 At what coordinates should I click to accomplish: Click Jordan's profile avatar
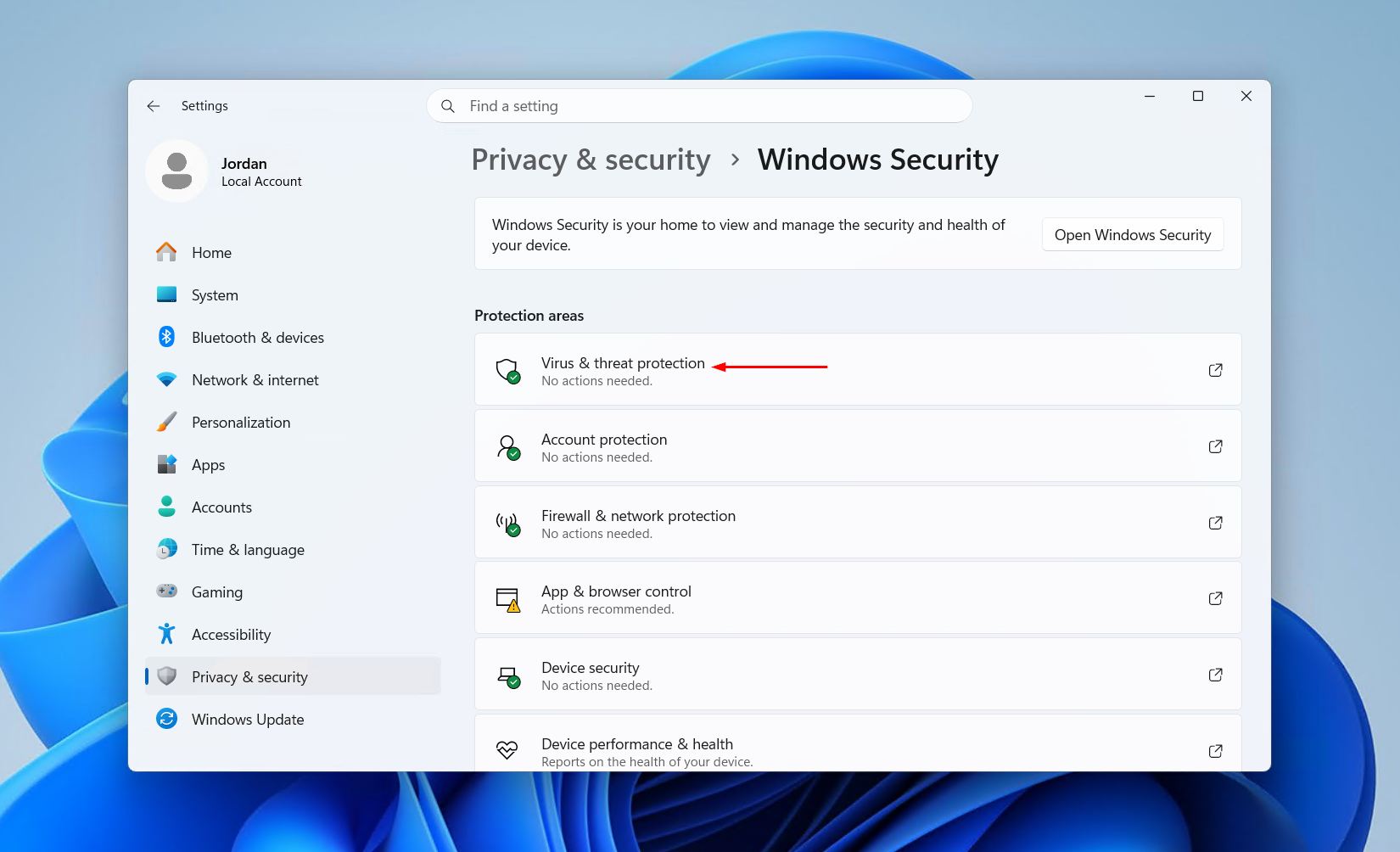point(176,171)
